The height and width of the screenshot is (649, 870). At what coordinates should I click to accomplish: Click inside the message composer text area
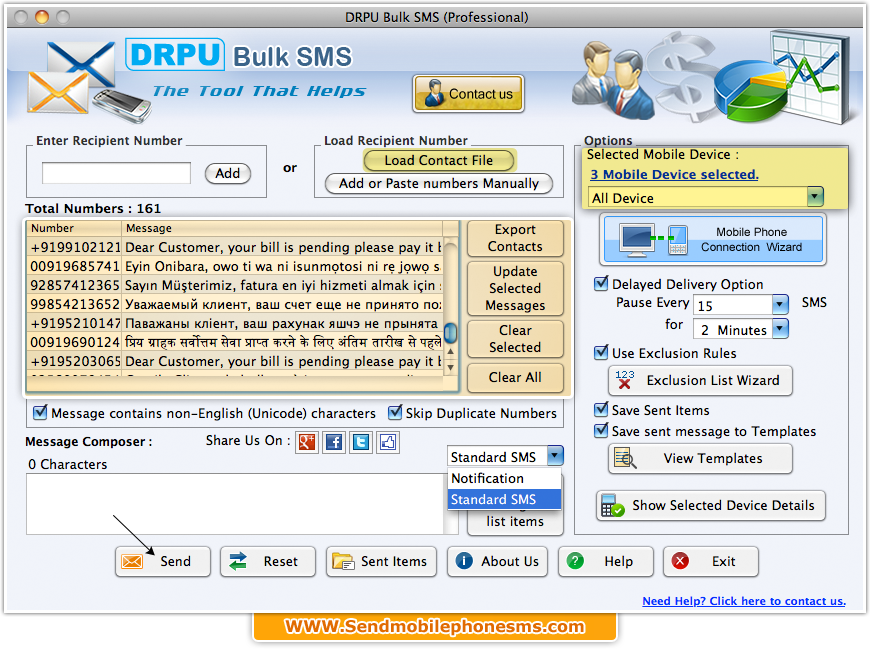[235, 504]
